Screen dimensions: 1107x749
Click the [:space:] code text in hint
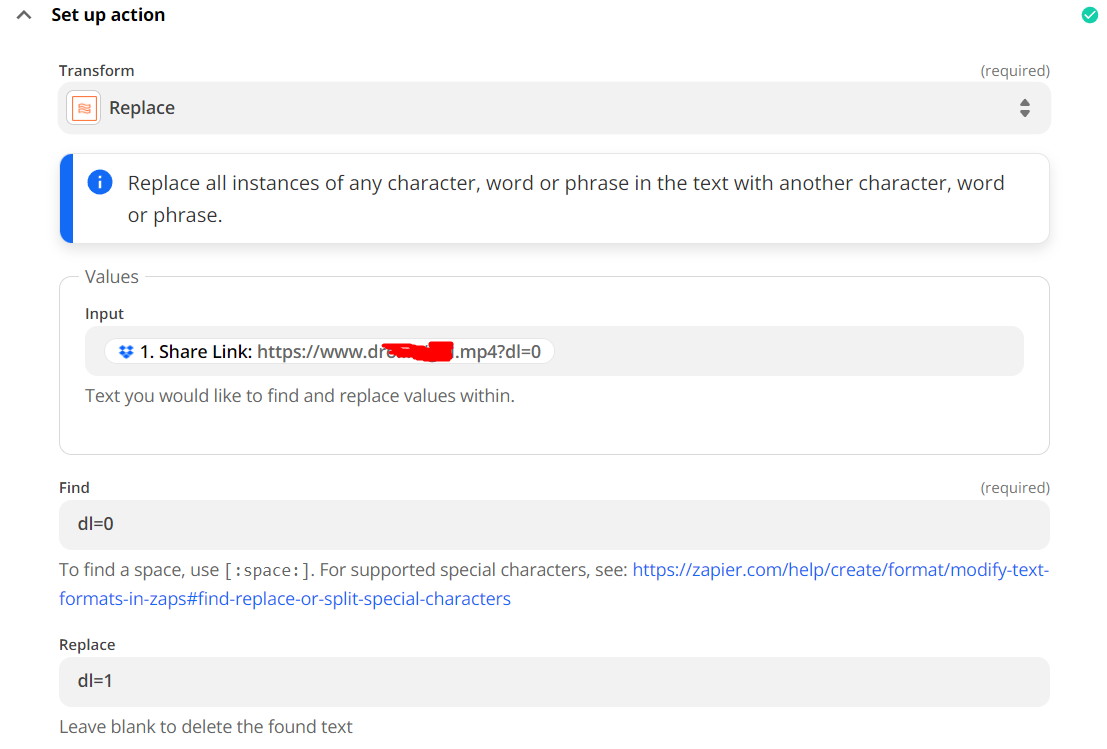[269, 571]
